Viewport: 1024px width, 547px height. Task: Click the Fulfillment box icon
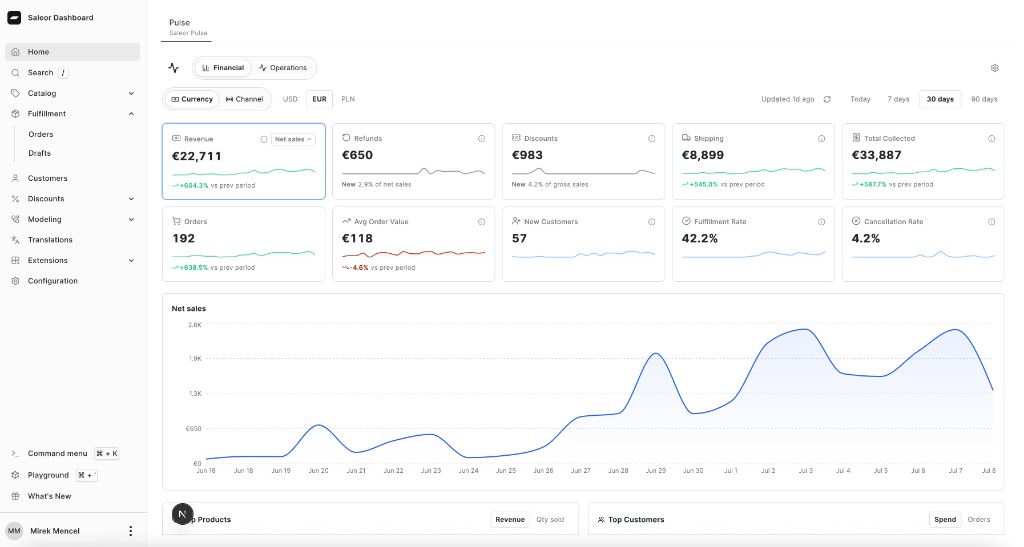[x=16, y=114]
